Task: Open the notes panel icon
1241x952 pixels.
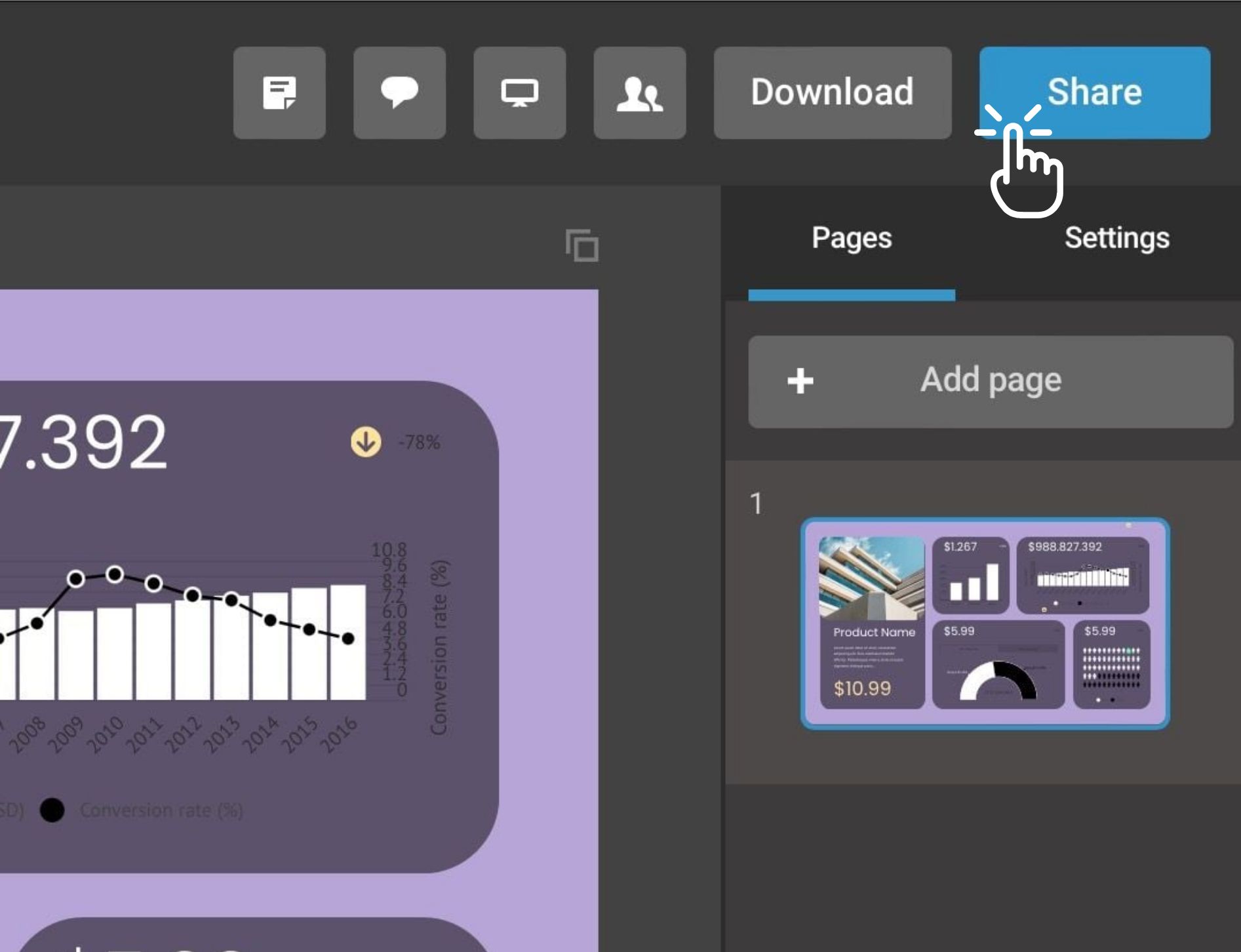Action: [x=279, y=92]
